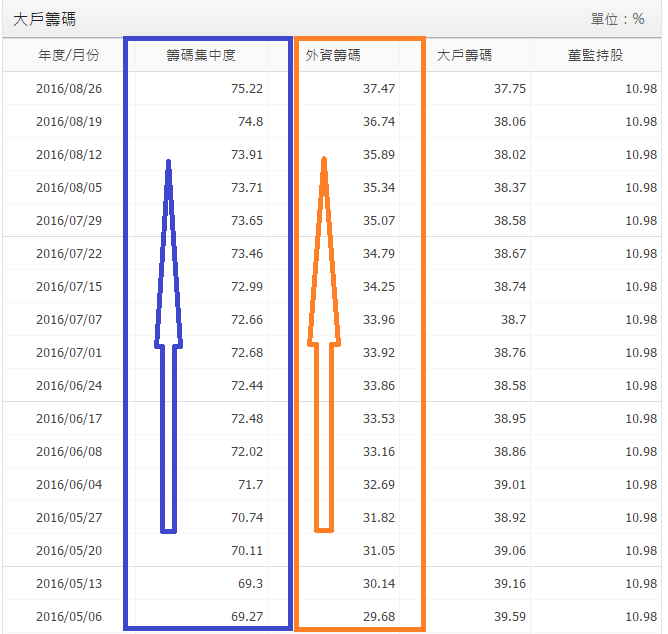Viewport: 668px width, 634px height.
Task: Click the 大戶籌碼 column header
Action: (464, 55)
